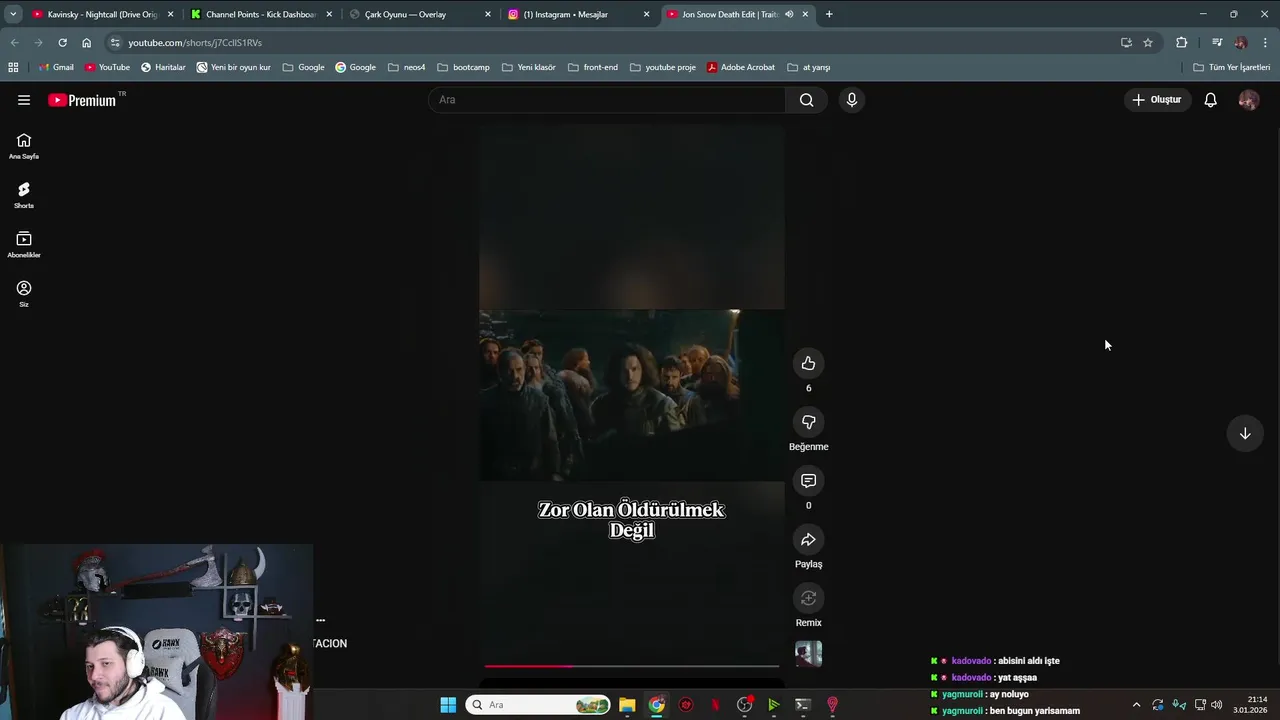Go to the YouTube Premium home logo
1280x720 pixels.
[x=82, y=100]
